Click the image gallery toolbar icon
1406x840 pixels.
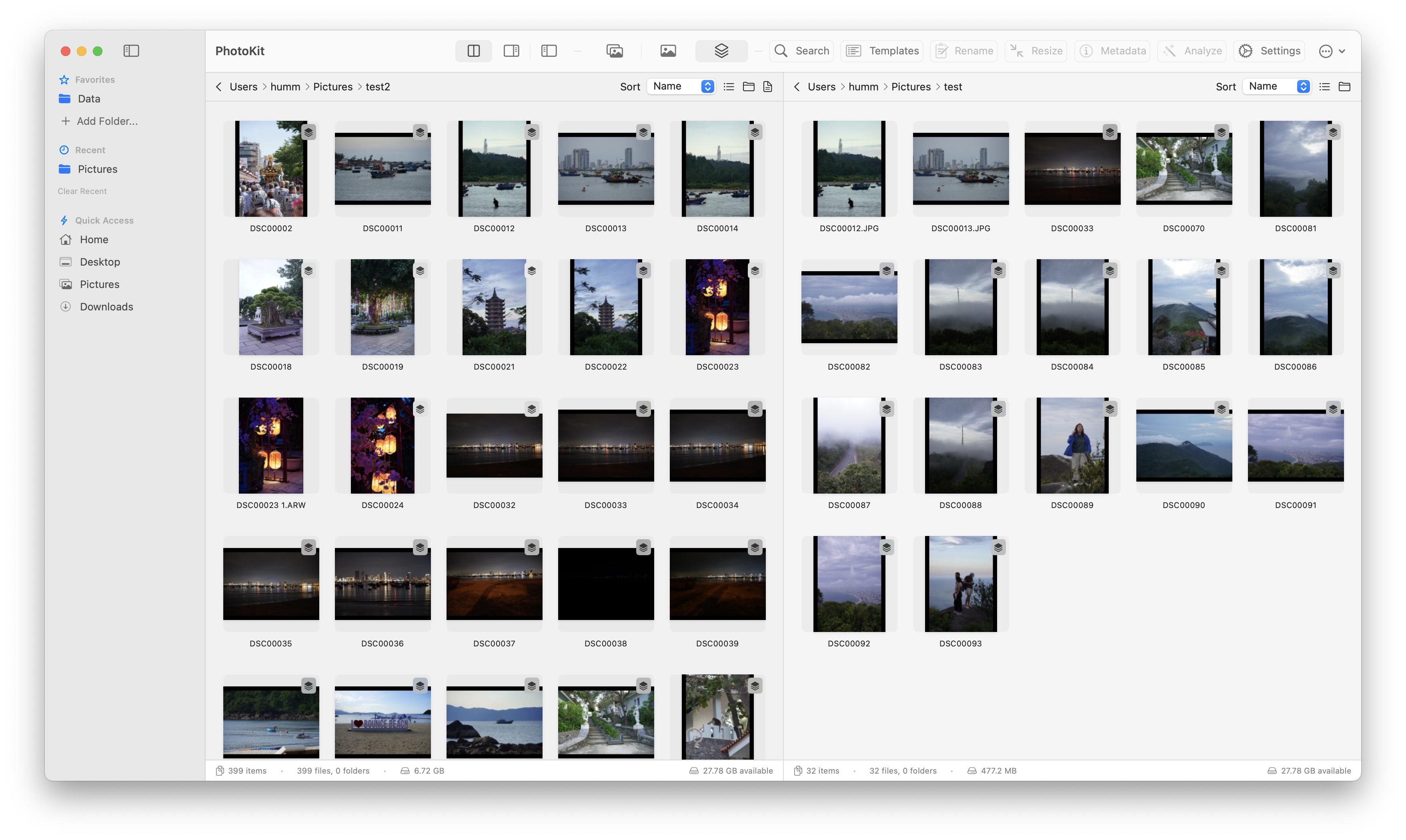[614, 51]
